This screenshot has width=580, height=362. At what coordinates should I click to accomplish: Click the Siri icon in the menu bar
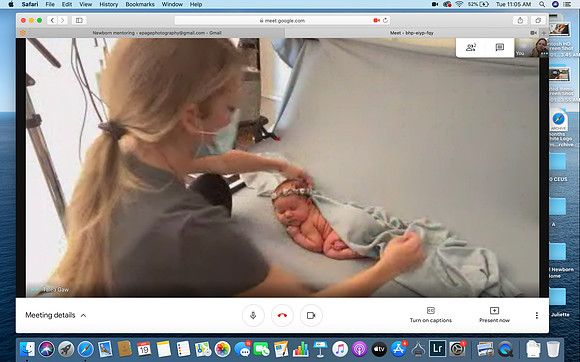point(555,4)
